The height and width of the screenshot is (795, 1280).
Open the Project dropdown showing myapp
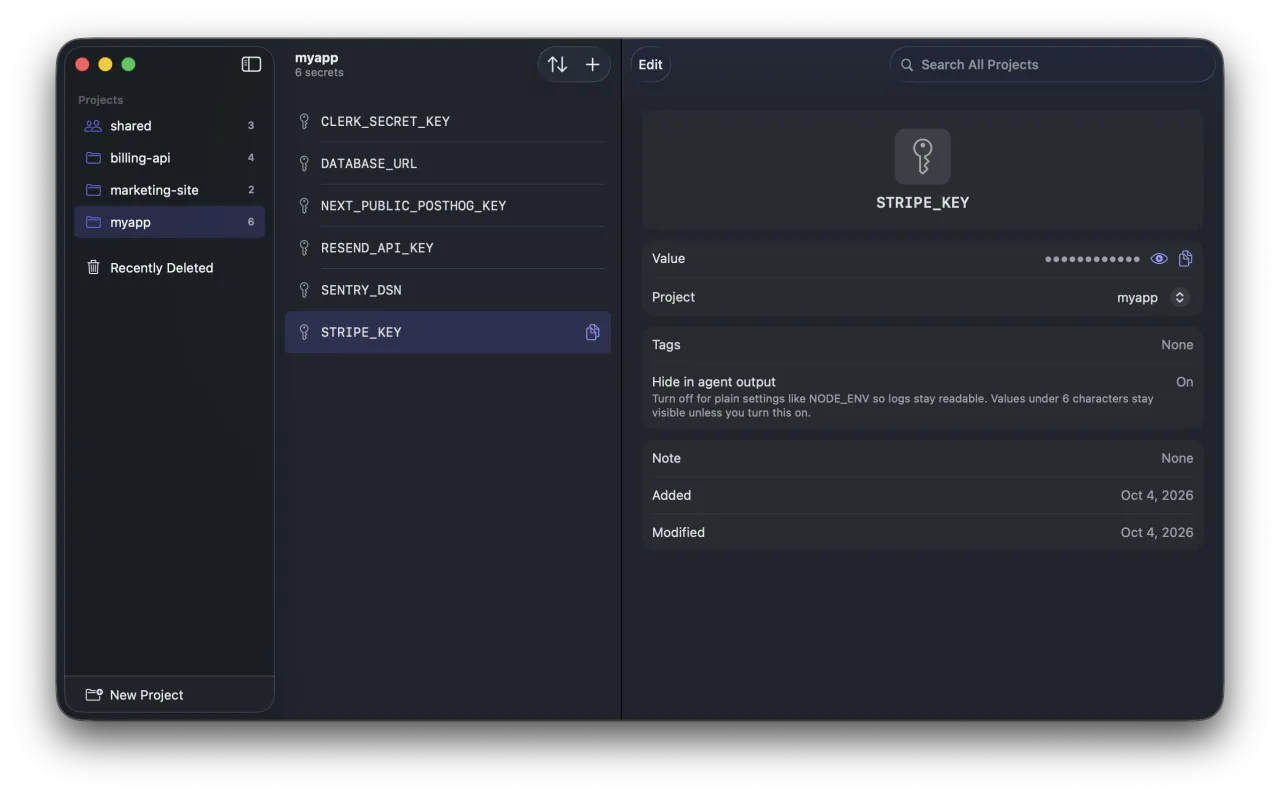[1153, 297]
